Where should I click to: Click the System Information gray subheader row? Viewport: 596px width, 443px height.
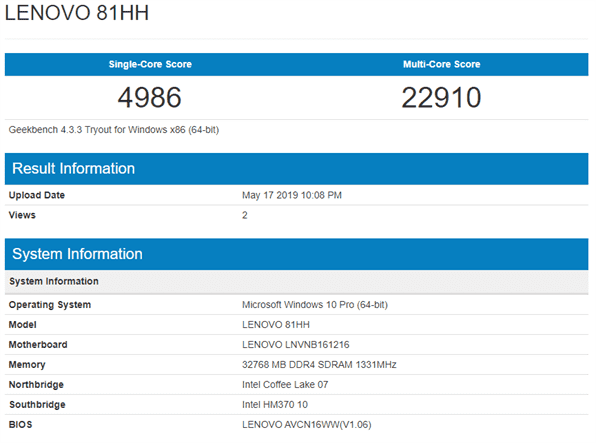[296, 281]
